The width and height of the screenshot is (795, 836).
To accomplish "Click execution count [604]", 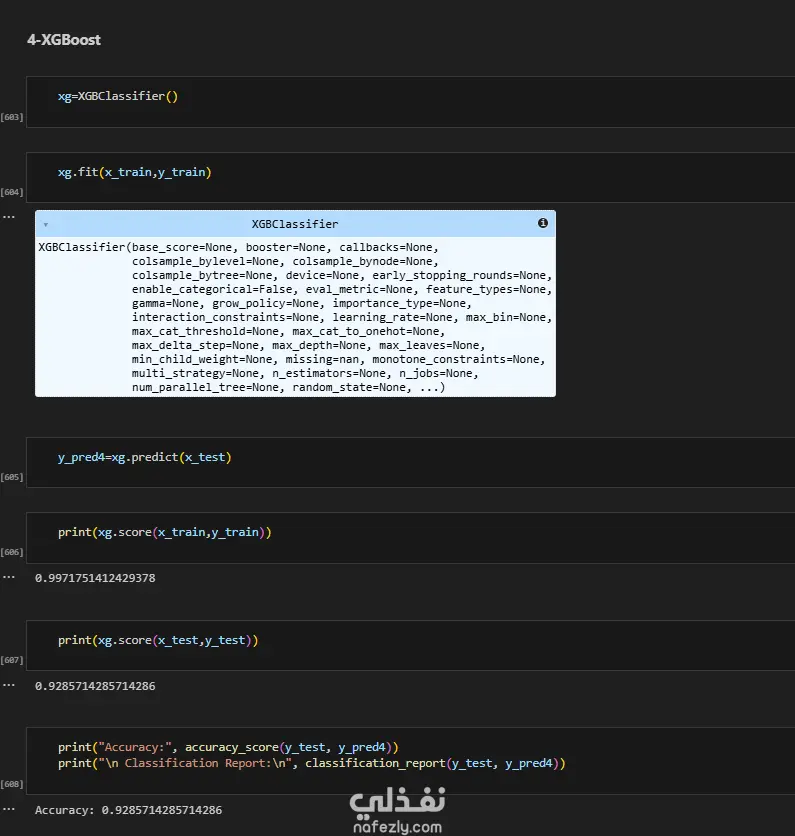I will click(12, 192).
